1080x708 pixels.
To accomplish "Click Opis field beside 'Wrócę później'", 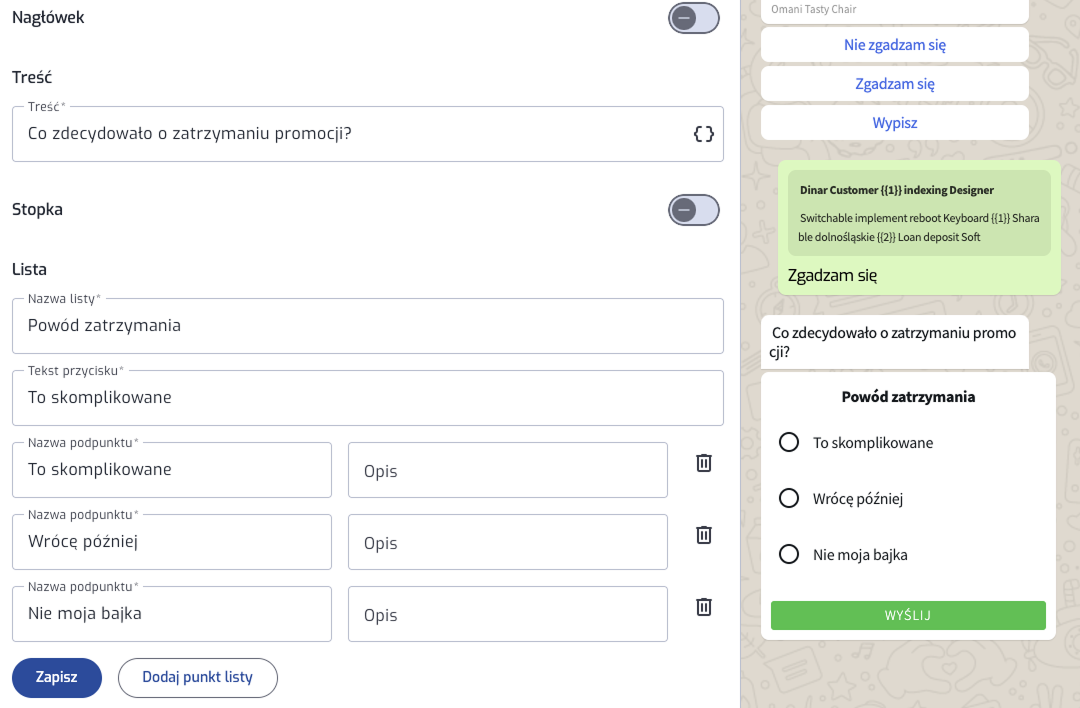I will (x=507, y=543).
